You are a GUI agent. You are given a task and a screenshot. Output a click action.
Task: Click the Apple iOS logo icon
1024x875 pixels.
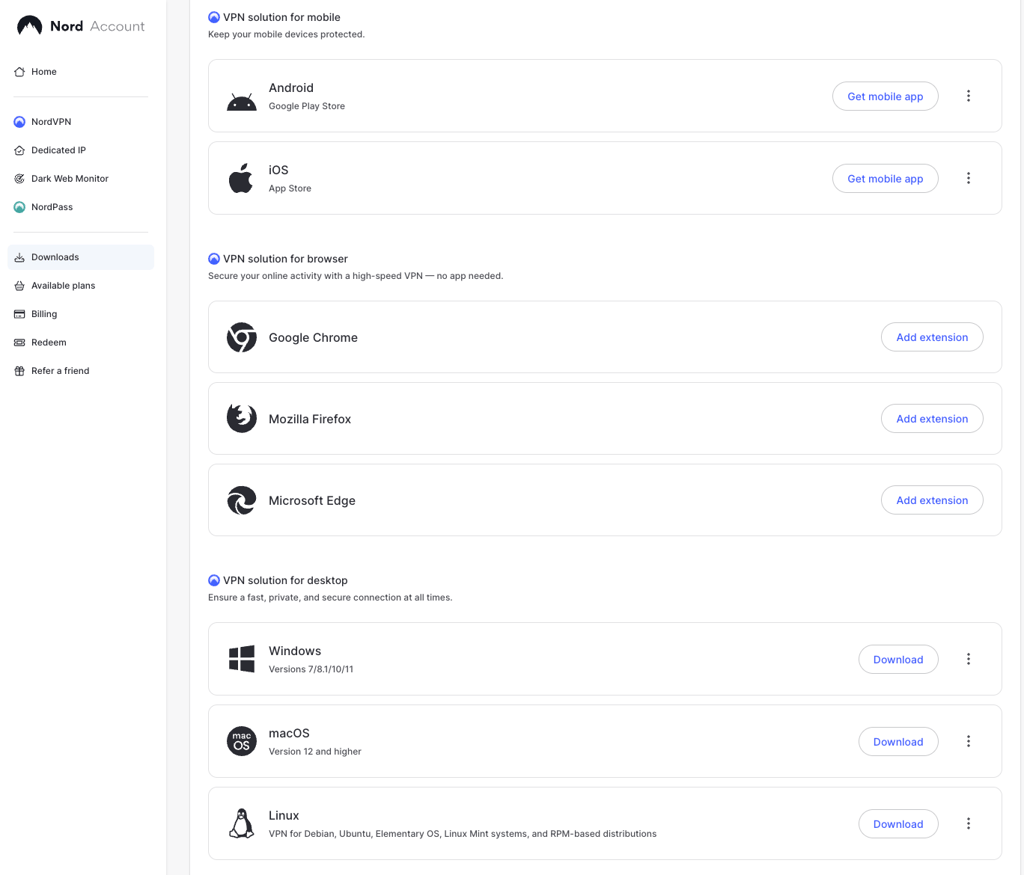(x=240, y=178)
